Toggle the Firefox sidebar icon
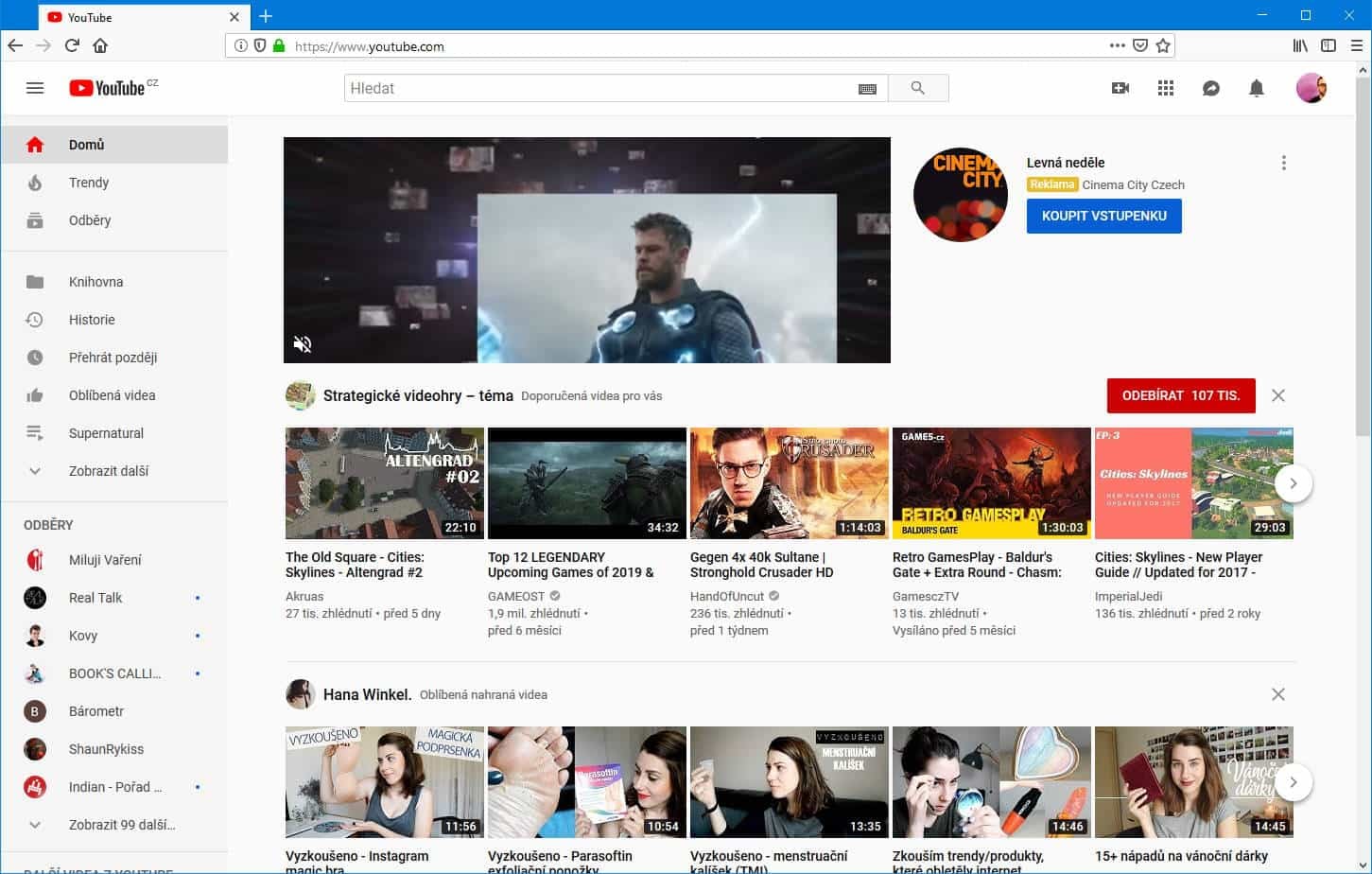Viewport: 1372px width, 874px height. click(x=1329, y=45)
